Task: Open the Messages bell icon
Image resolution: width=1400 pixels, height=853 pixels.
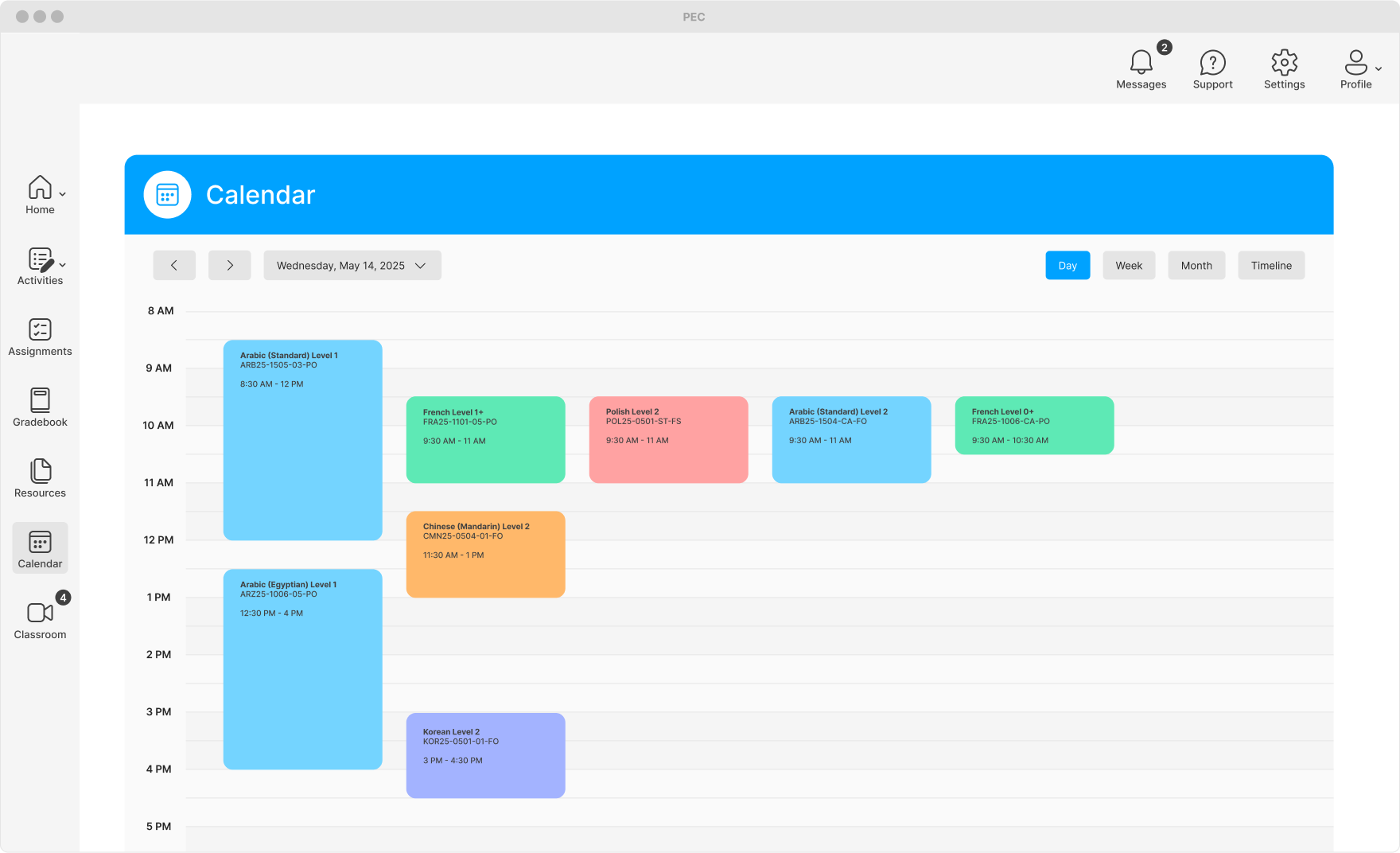Action: coord(1141,63)
